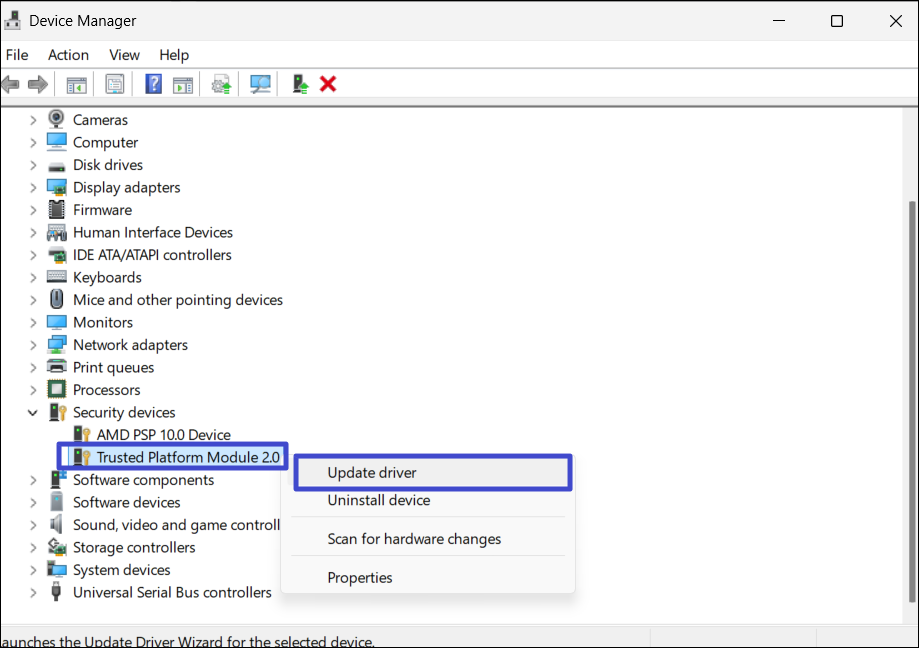Select Uninstall device in context menu
The width and height of the screenshot is (919, 648).
click(x=378, y=500)
